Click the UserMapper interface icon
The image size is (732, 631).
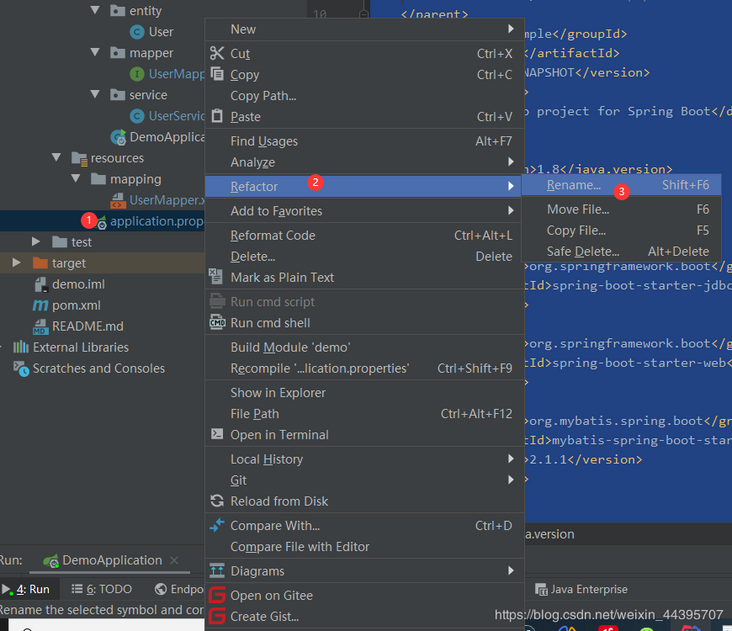(137, 74)
